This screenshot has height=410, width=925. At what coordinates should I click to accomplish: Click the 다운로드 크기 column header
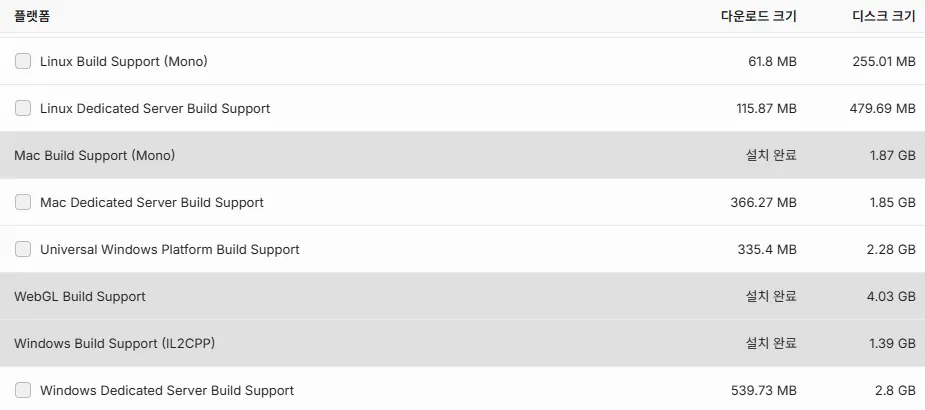[759, 17]
